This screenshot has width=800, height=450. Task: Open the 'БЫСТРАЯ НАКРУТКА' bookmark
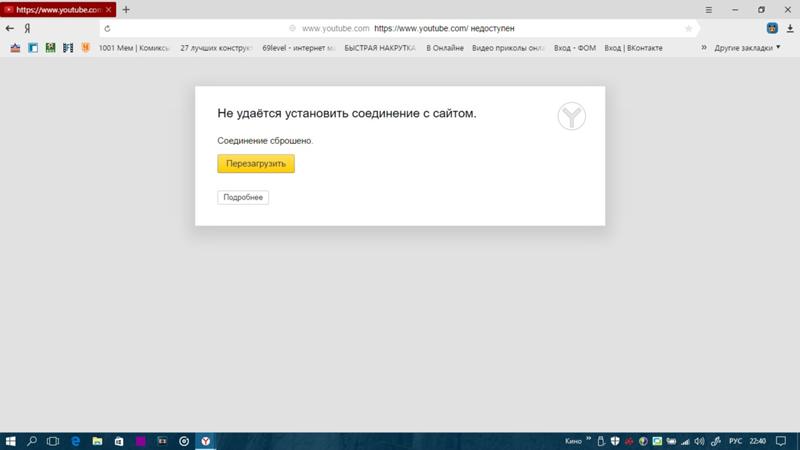[380, 48]
